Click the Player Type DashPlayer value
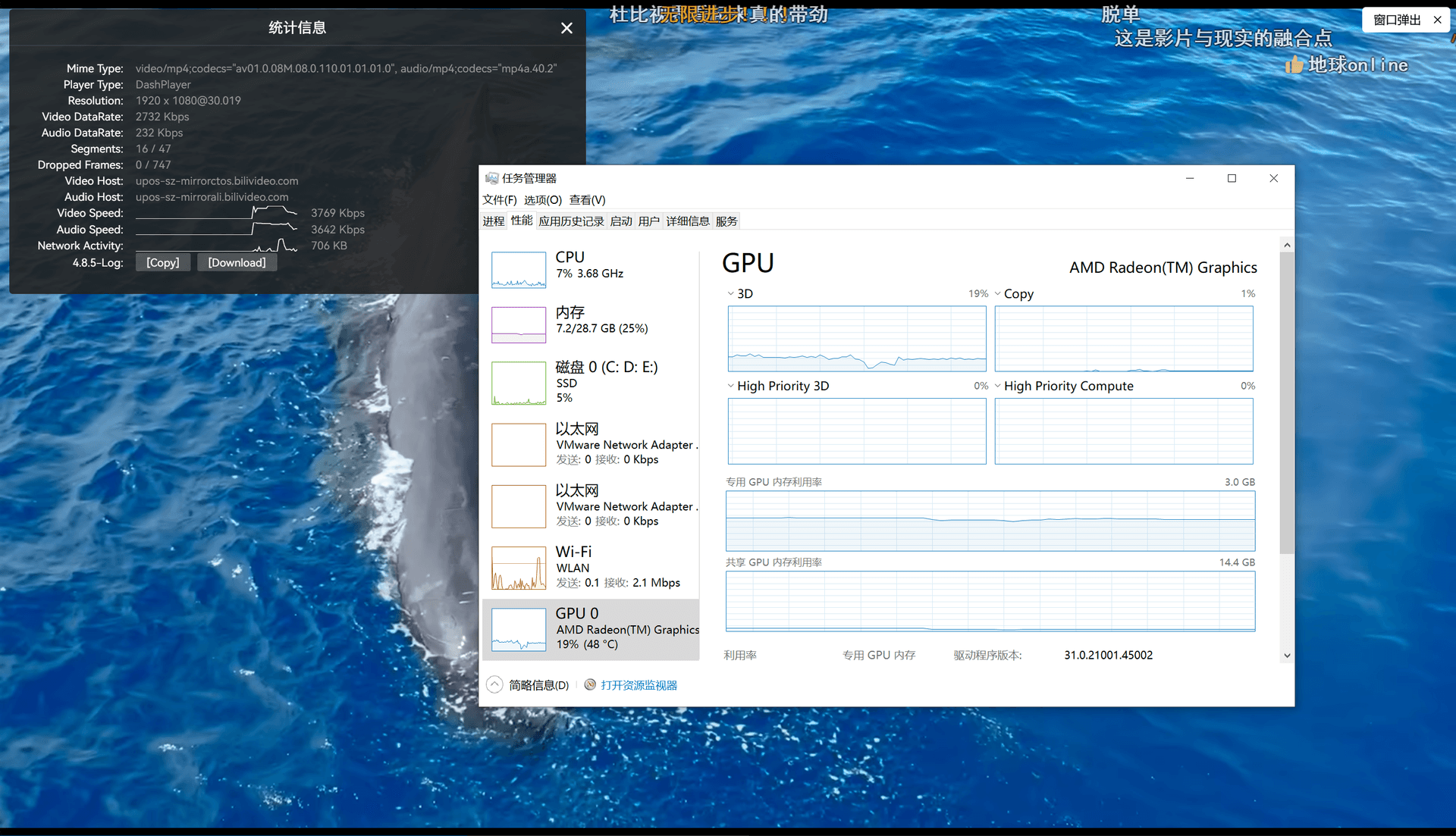Viewport: 1456px width, 836px height. [163, 85]
